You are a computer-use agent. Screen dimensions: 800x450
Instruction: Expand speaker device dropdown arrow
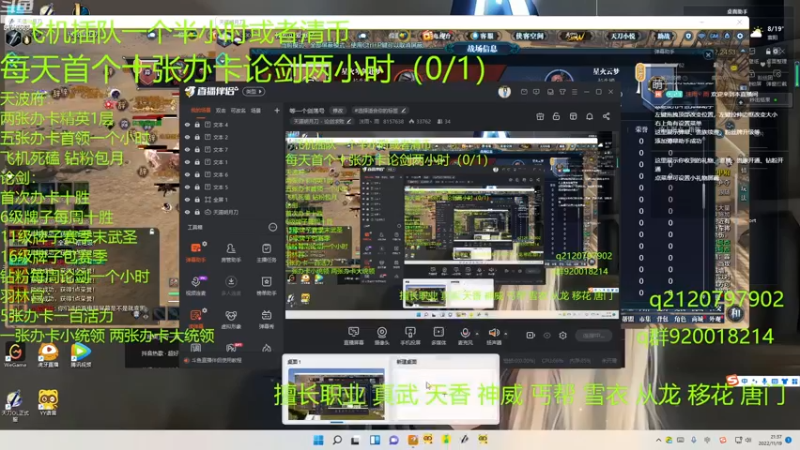(506, 334)
